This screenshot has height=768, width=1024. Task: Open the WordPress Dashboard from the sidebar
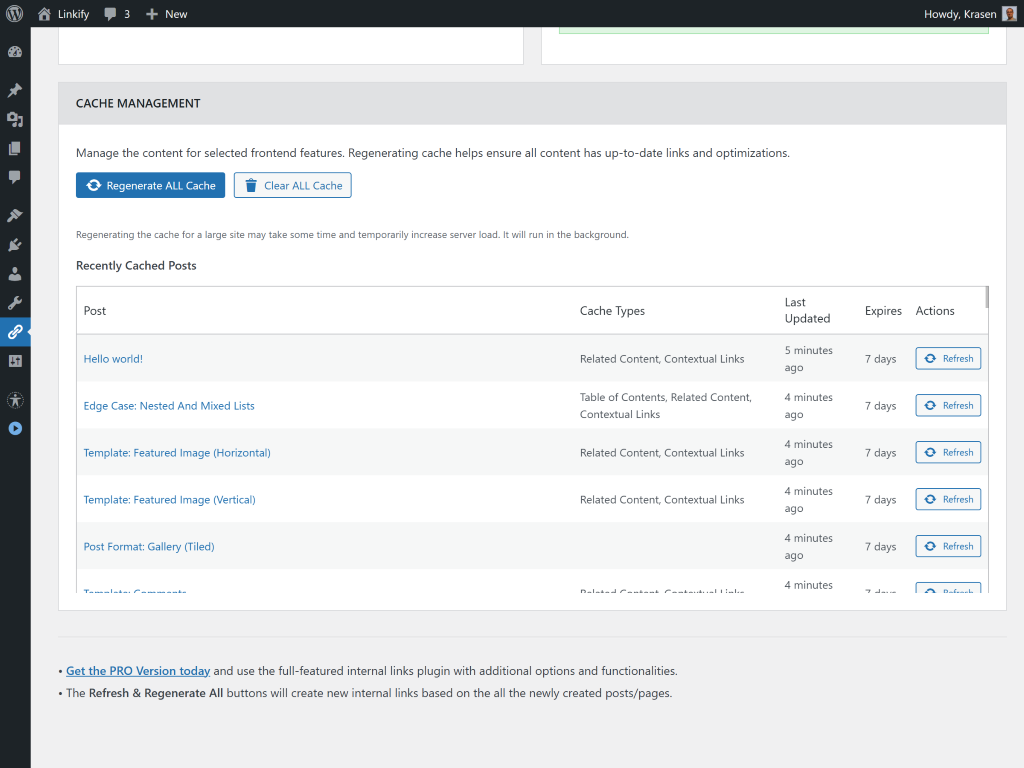[x=15, y=50]
